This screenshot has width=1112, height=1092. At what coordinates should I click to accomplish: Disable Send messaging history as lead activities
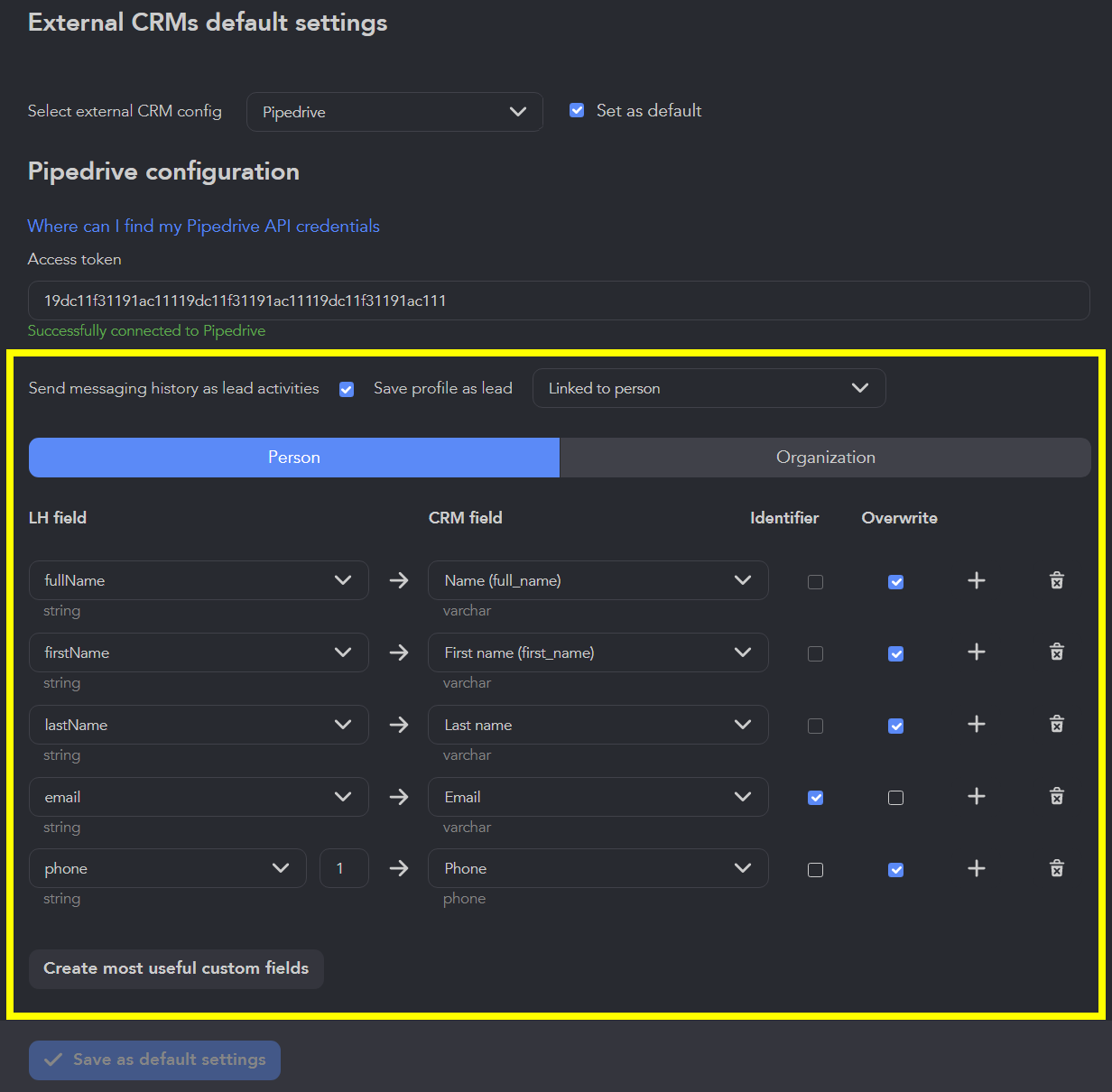(x=347, y=389)
